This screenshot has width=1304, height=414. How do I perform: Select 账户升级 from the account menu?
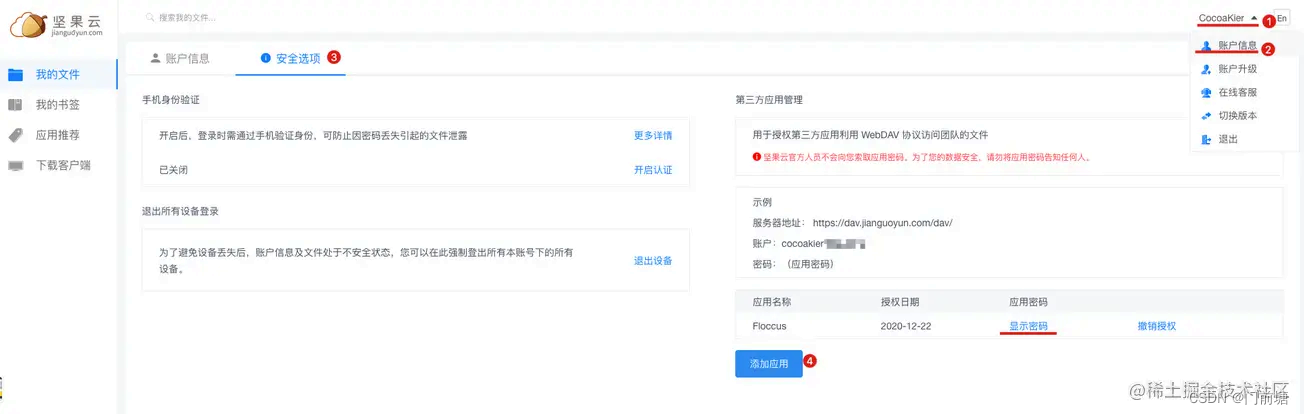click(1238, 69)
